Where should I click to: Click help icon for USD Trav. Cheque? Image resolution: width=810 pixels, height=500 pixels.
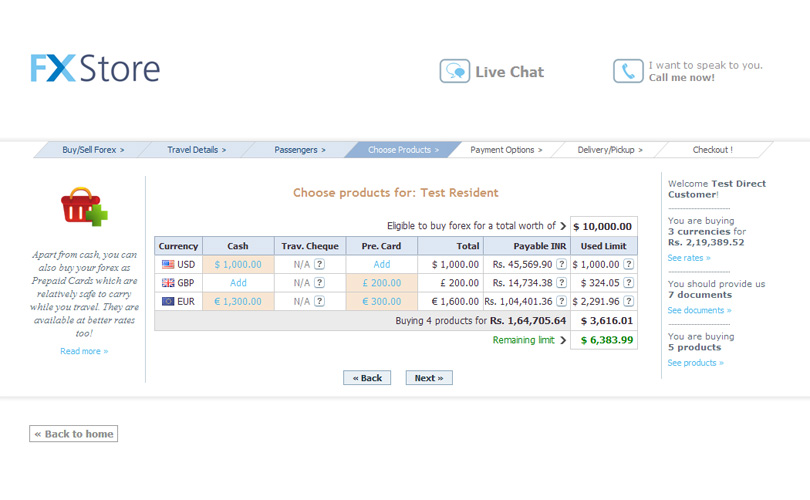click(x=319, y=265)
